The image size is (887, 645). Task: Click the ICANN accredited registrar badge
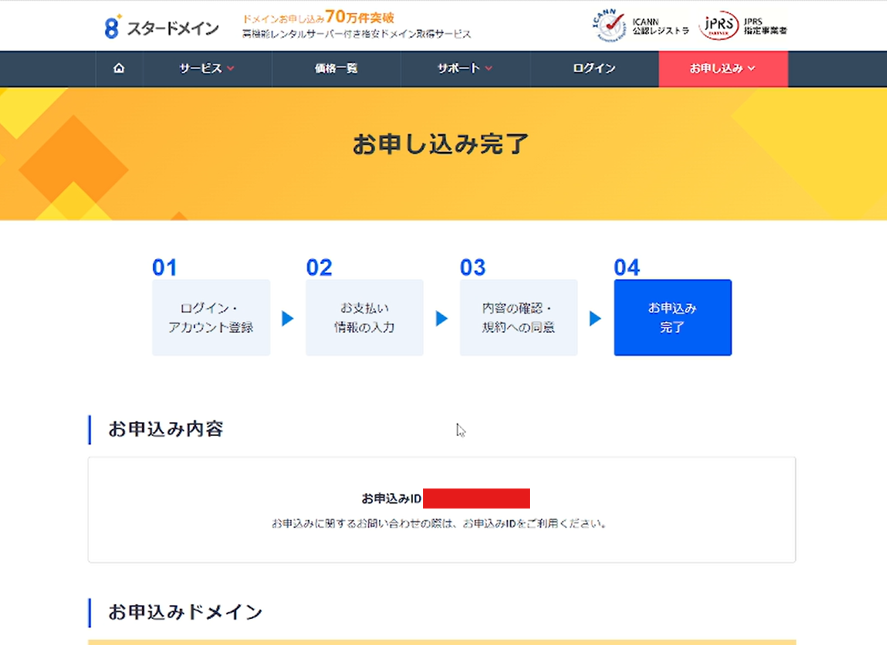(609, 25)
